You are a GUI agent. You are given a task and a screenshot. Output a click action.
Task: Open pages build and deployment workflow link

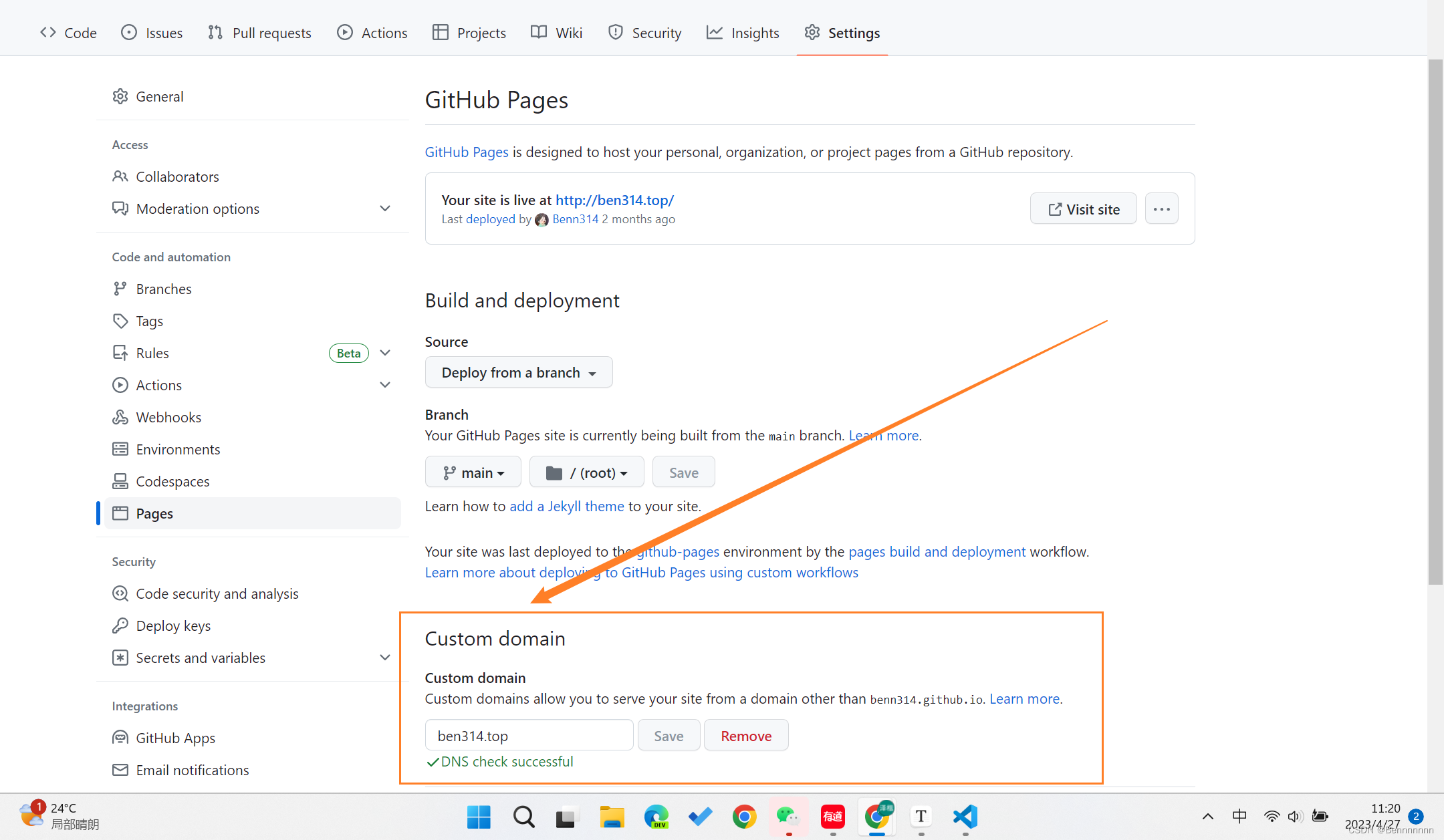[x=937, y=552]
